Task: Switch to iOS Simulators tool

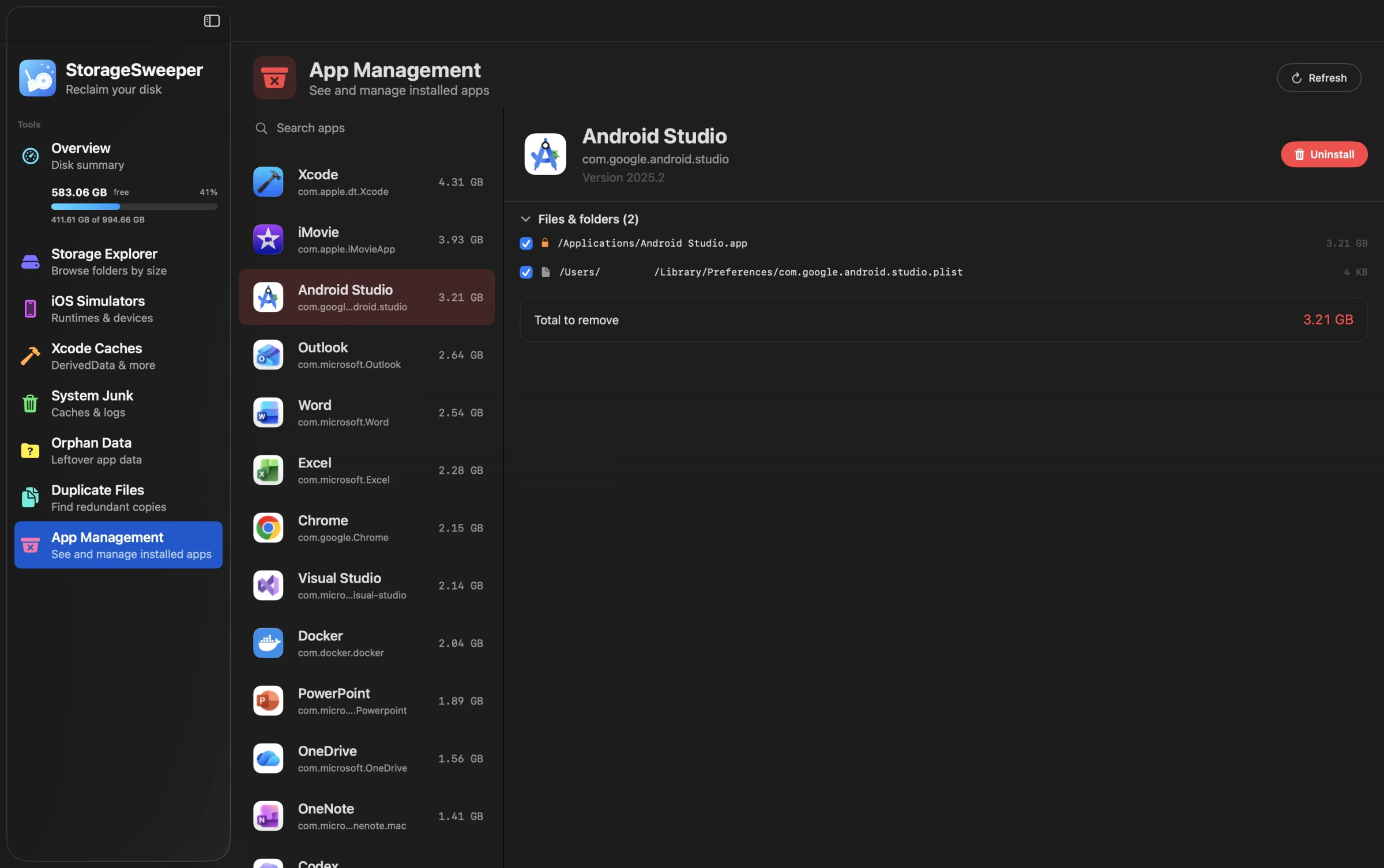Action: click(x=119, y=309)
